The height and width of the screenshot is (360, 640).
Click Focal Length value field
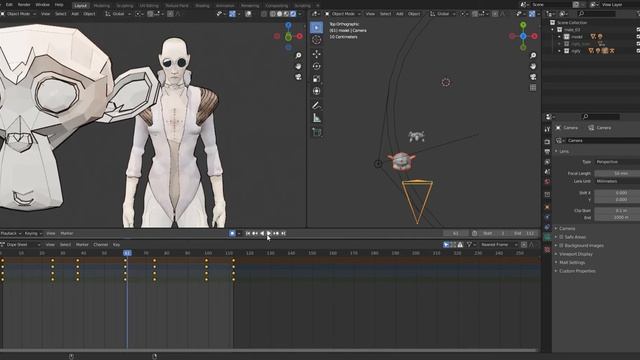click(617, 173)
